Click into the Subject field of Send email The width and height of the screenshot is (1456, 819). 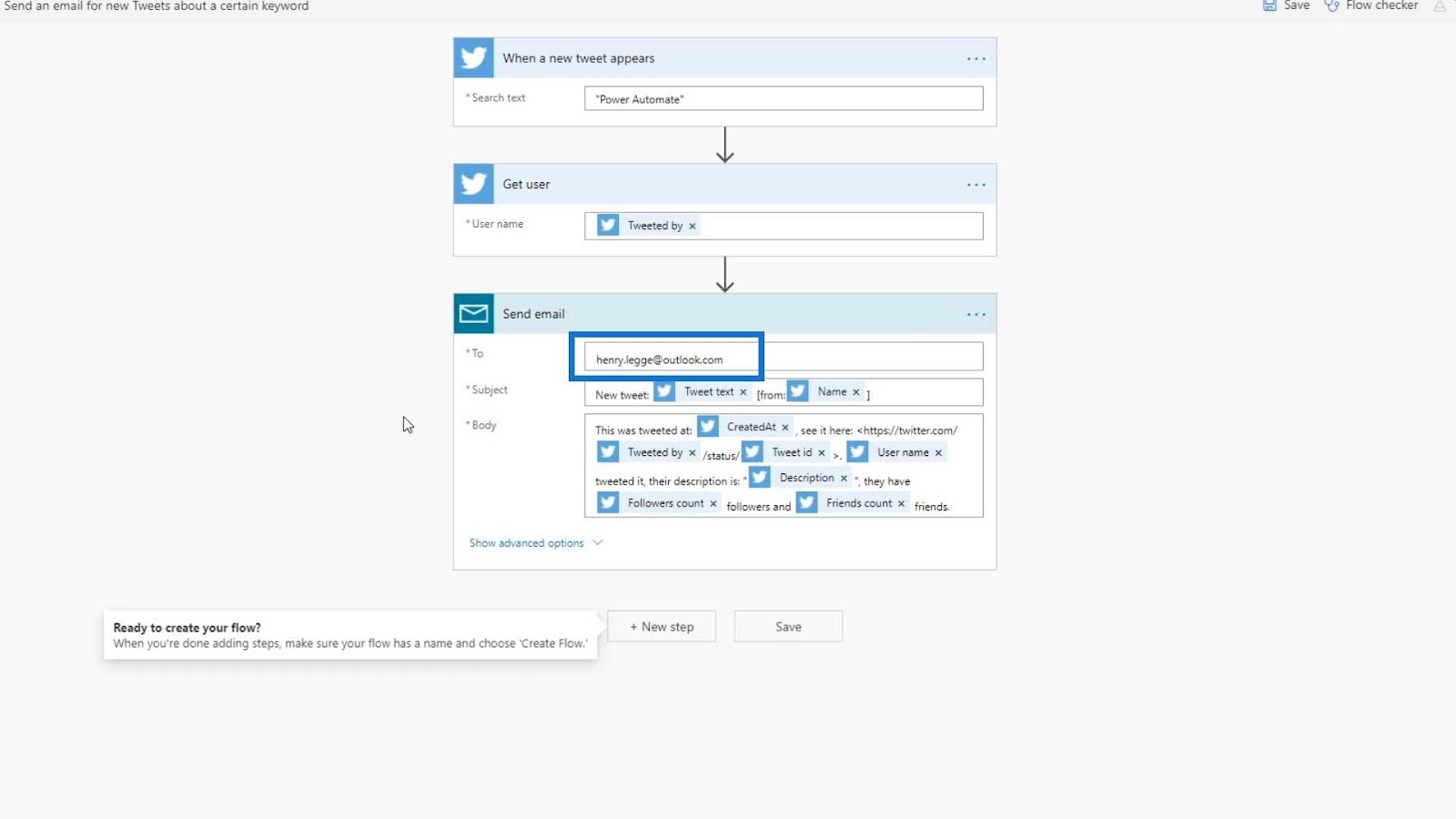click(x=784, y=392)
